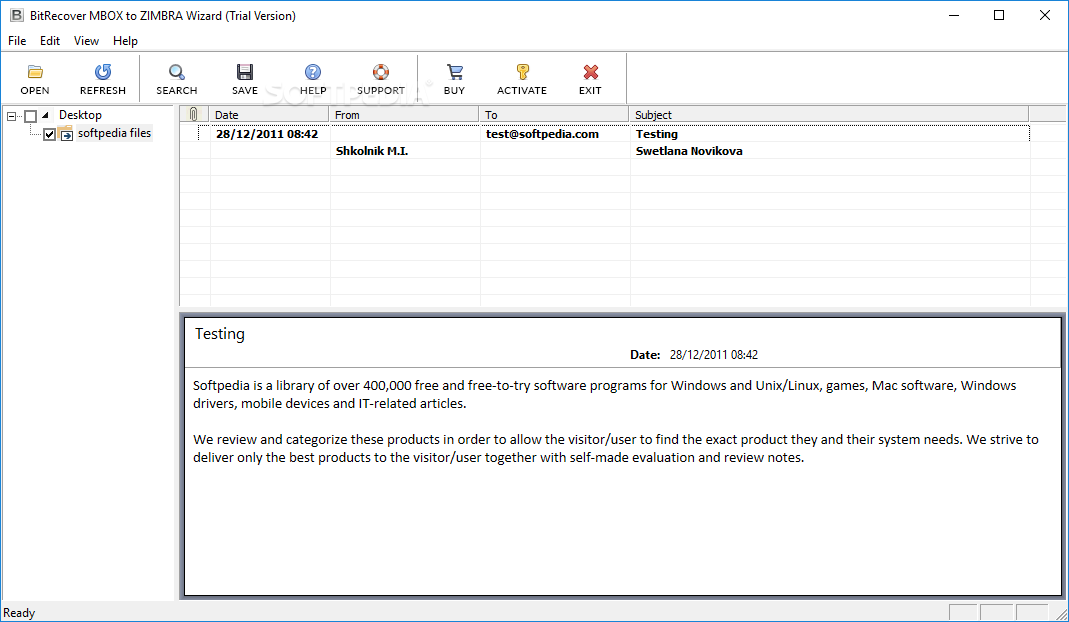Click the Testing heading in preview pane

pos(220,334)
